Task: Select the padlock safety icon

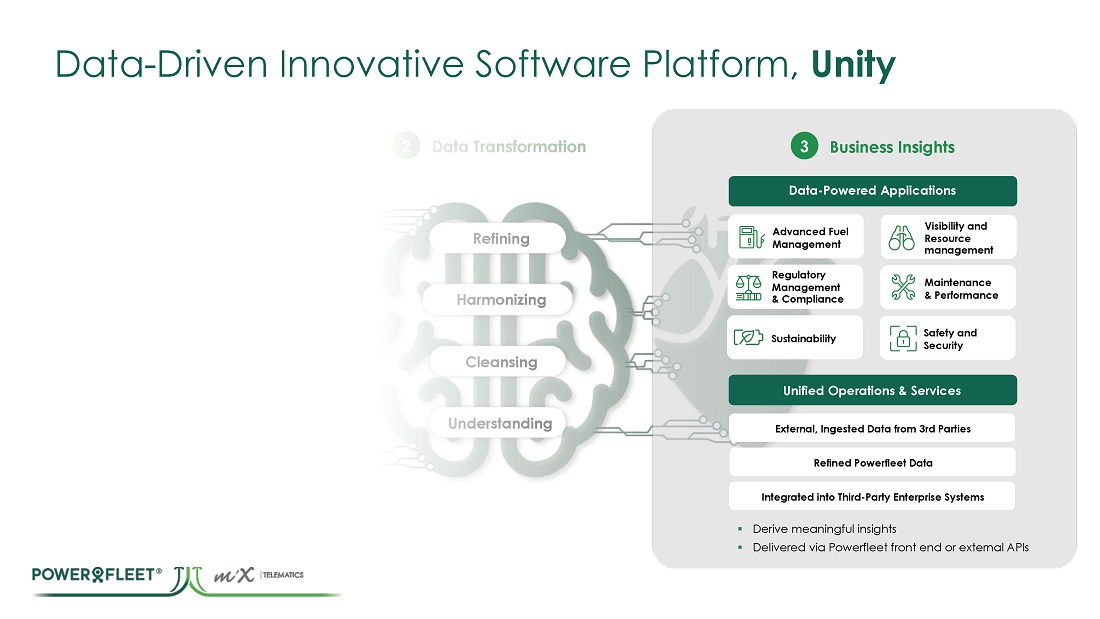Action: pos(903,339)
